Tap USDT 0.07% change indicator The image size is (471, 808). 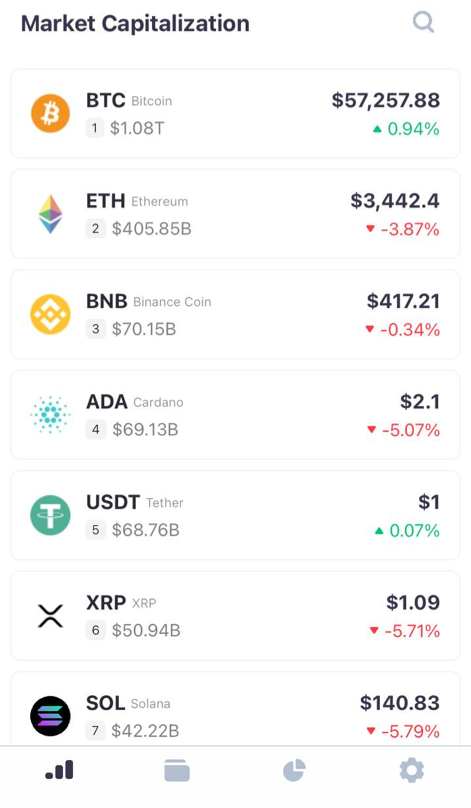click(407, 530)
